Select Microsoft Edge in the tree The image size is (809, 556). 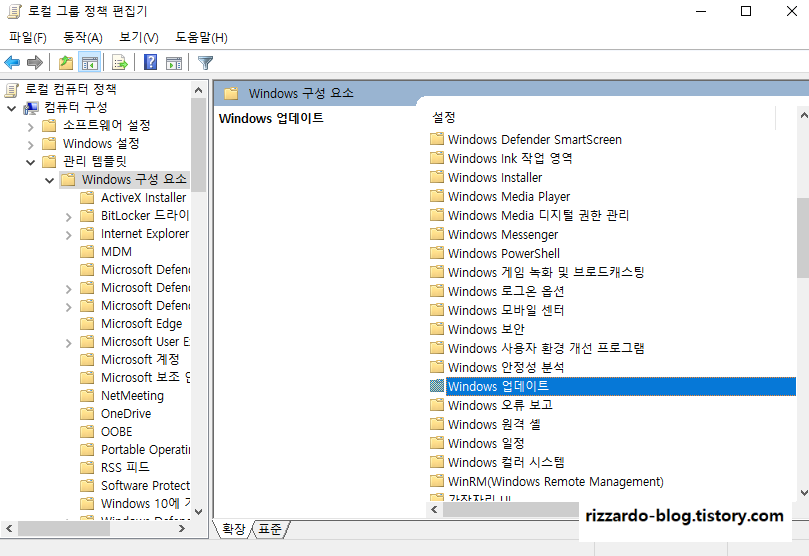tap(141, 323)
